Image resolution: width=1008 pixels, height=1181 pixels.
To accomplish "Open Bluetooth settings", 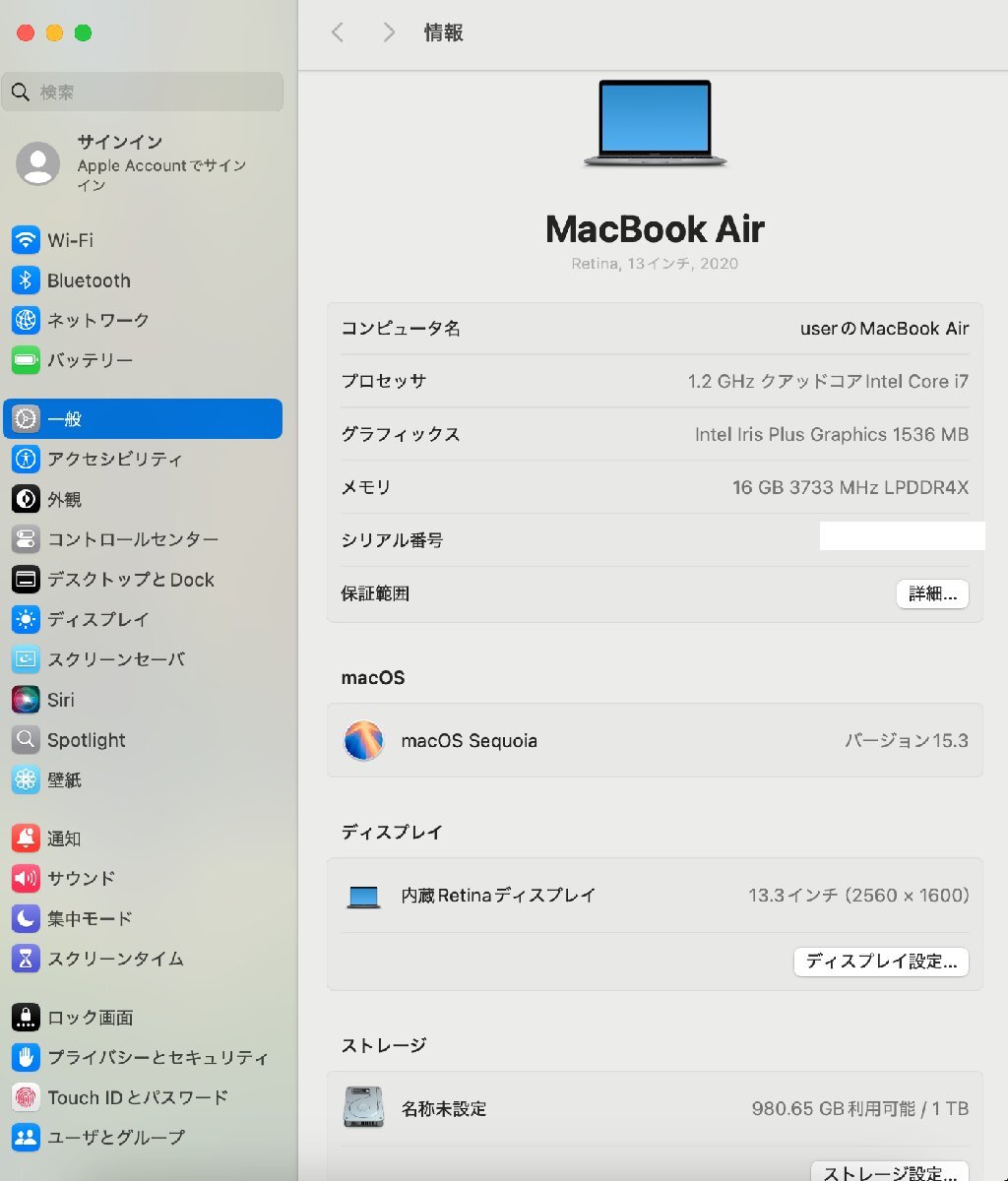I will tap(89, 280).
